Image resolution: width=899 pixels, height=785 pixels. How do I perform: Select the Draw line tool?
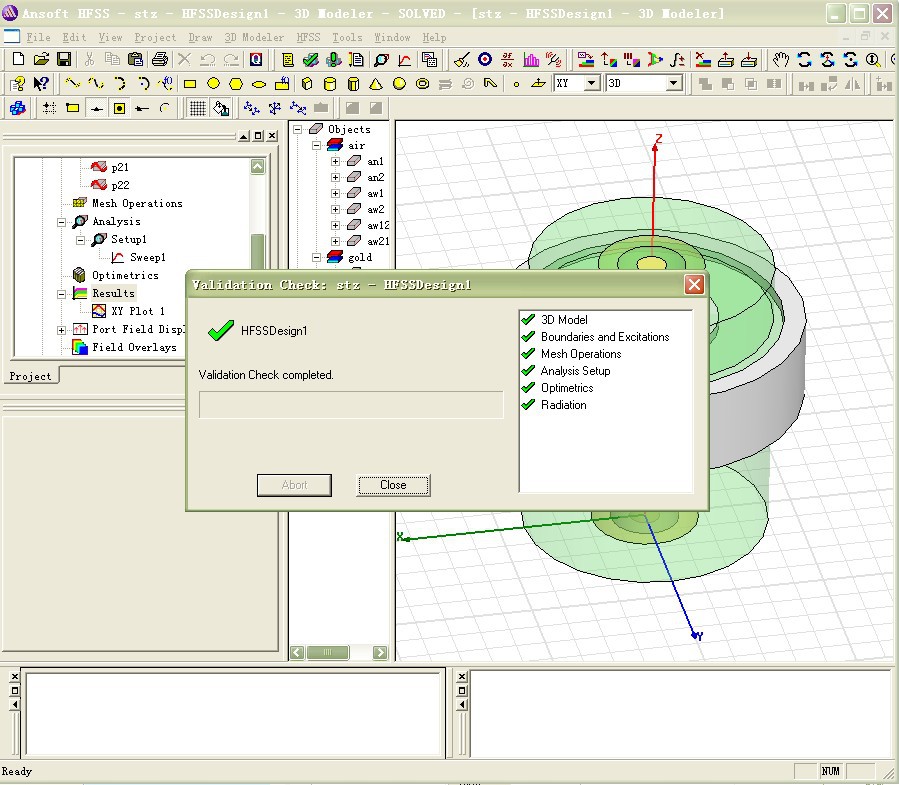point(72,84)
